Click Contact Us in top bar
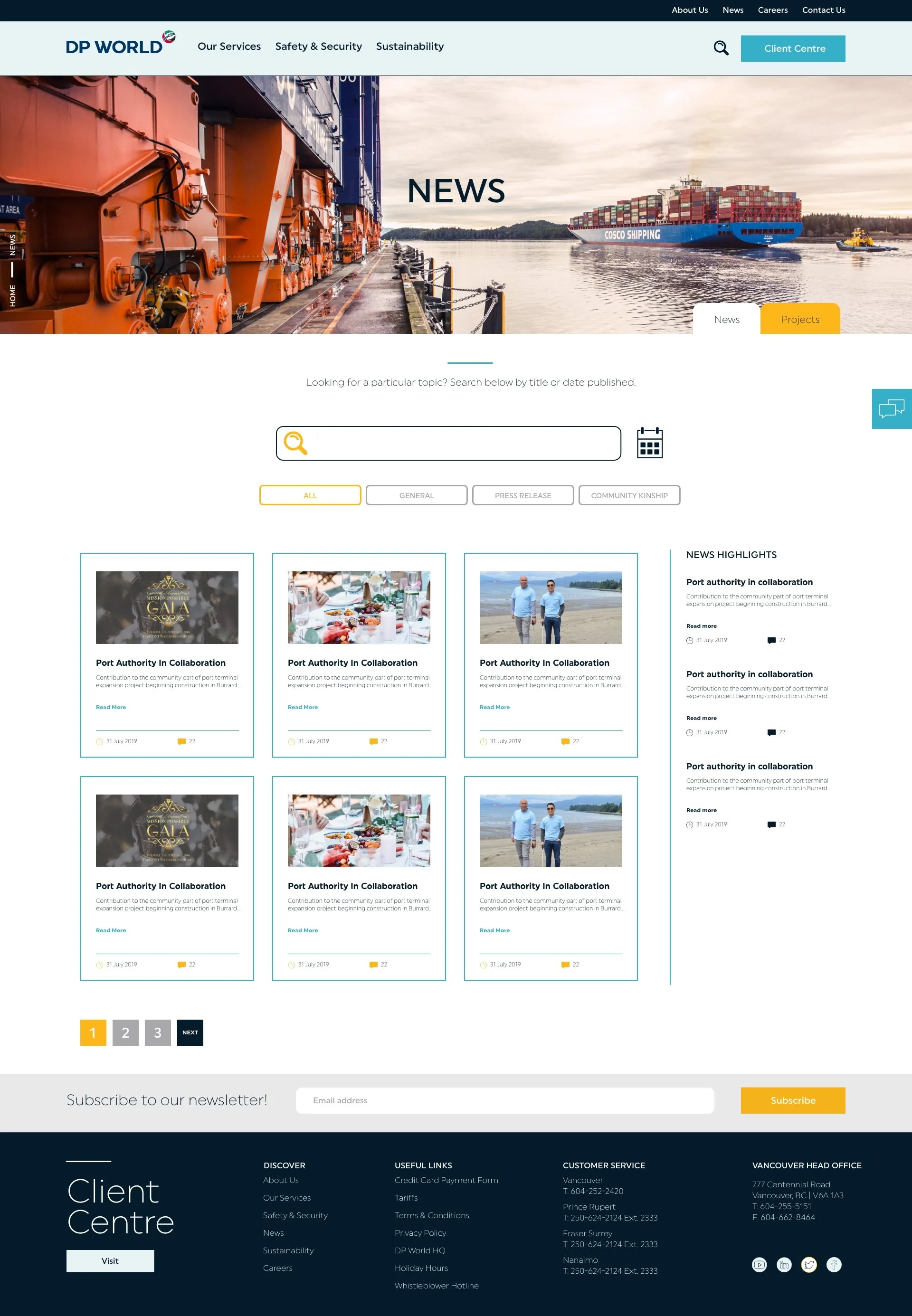 click(x=824, y=9)
